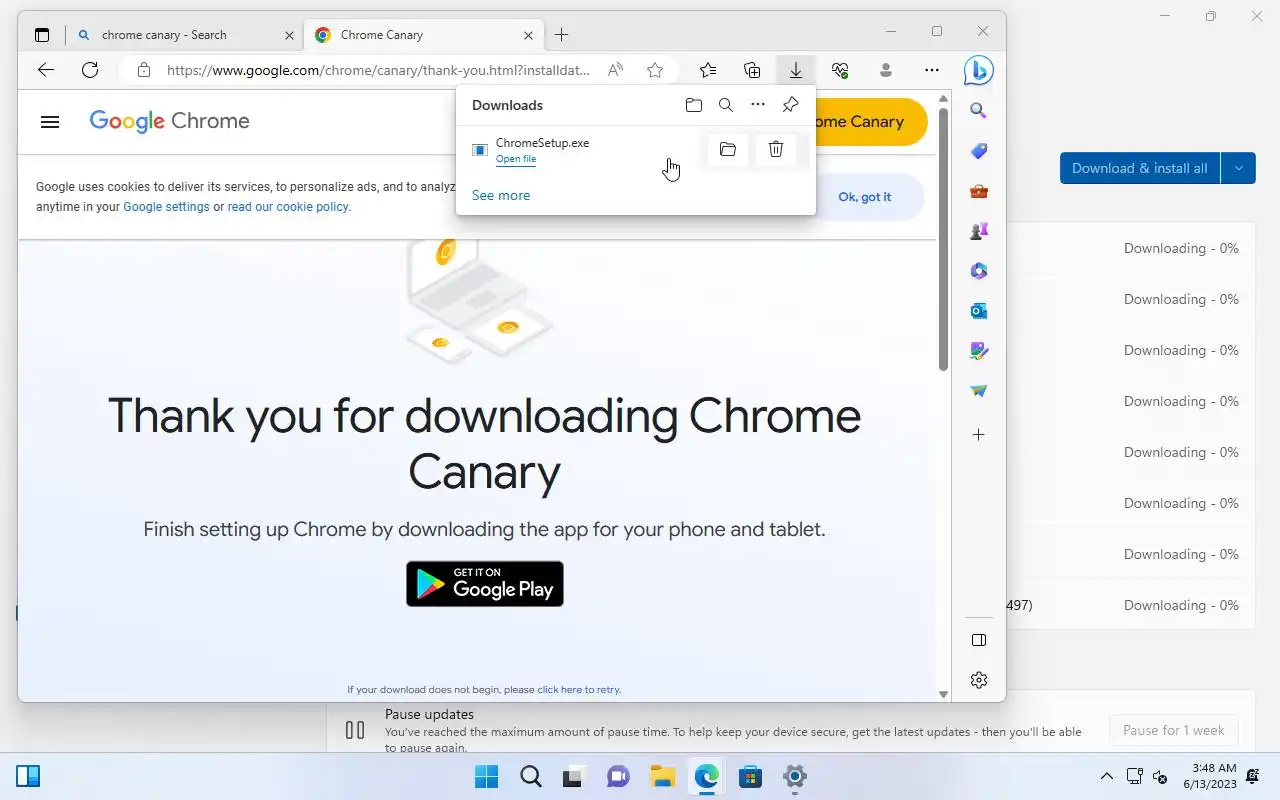Open Downloads folder icon in panel header
This screenshot has height=800, width=1280.
(x=694, y=105)
